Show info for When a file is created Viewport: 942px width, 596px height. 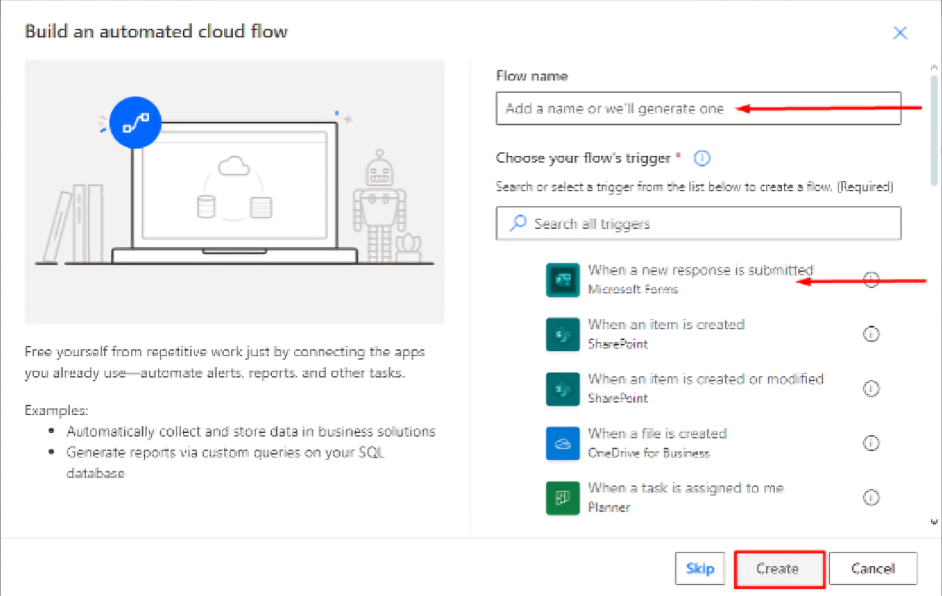click(871, 443)
